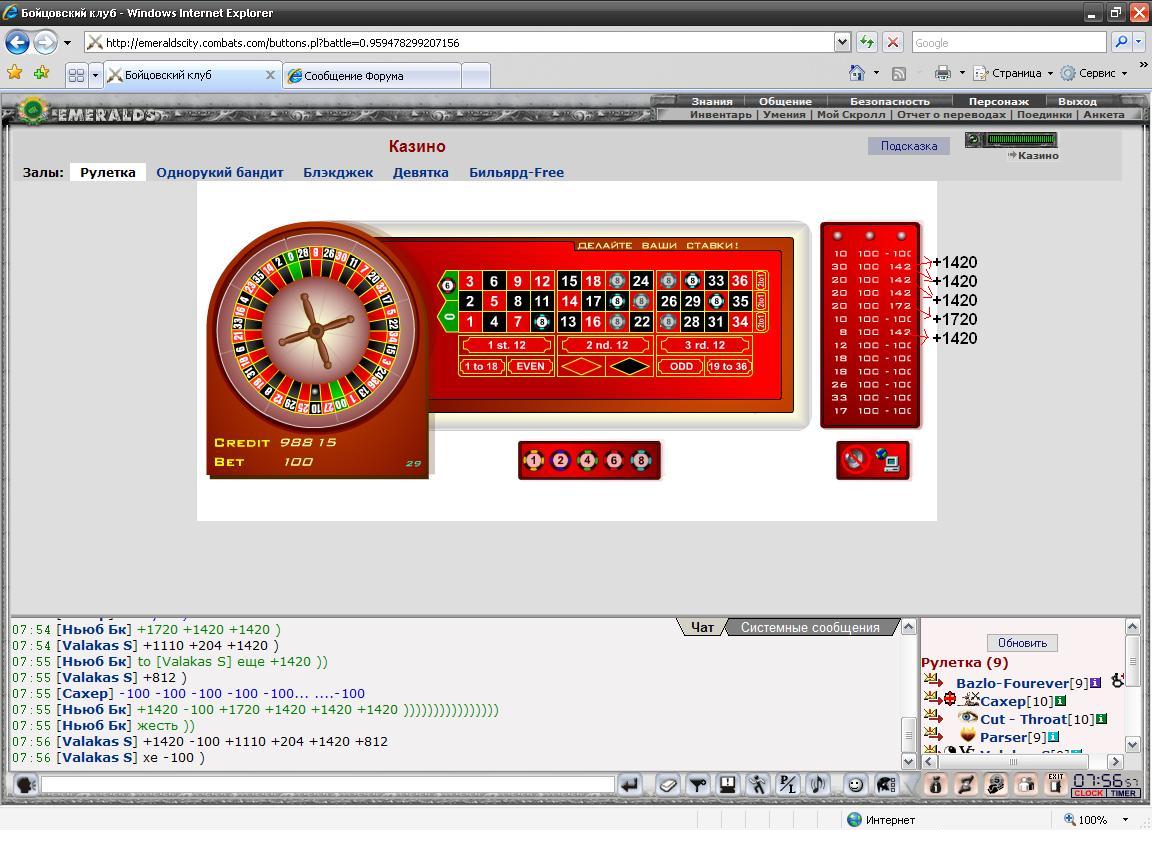Click info icon next to Cut - Throat

pos(1101,719)
